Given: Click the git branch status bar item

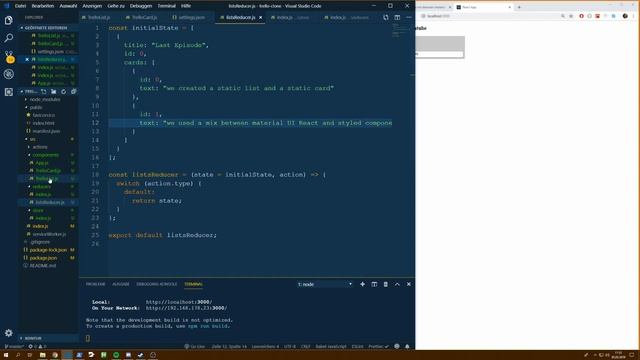Looking at the screenshot, I should (14, 346).
